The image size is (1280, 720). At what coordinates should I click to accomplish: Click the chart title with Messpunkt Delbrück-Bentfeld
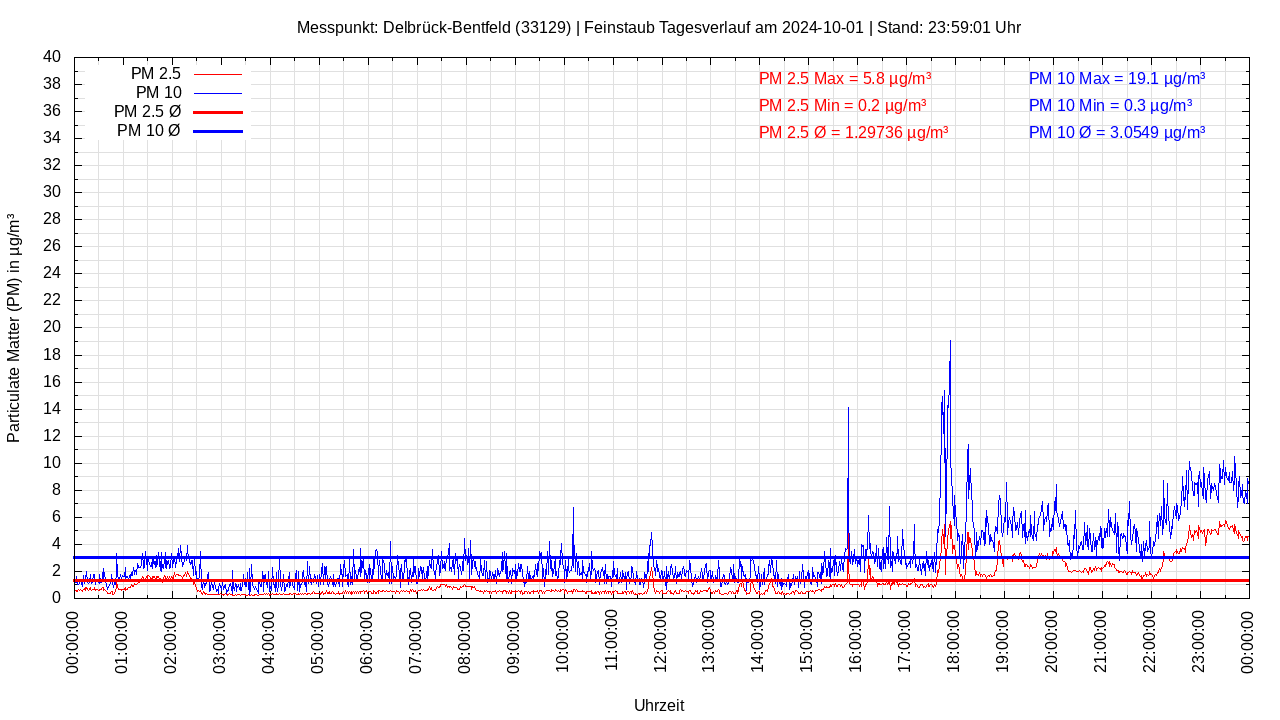[658, 28]
